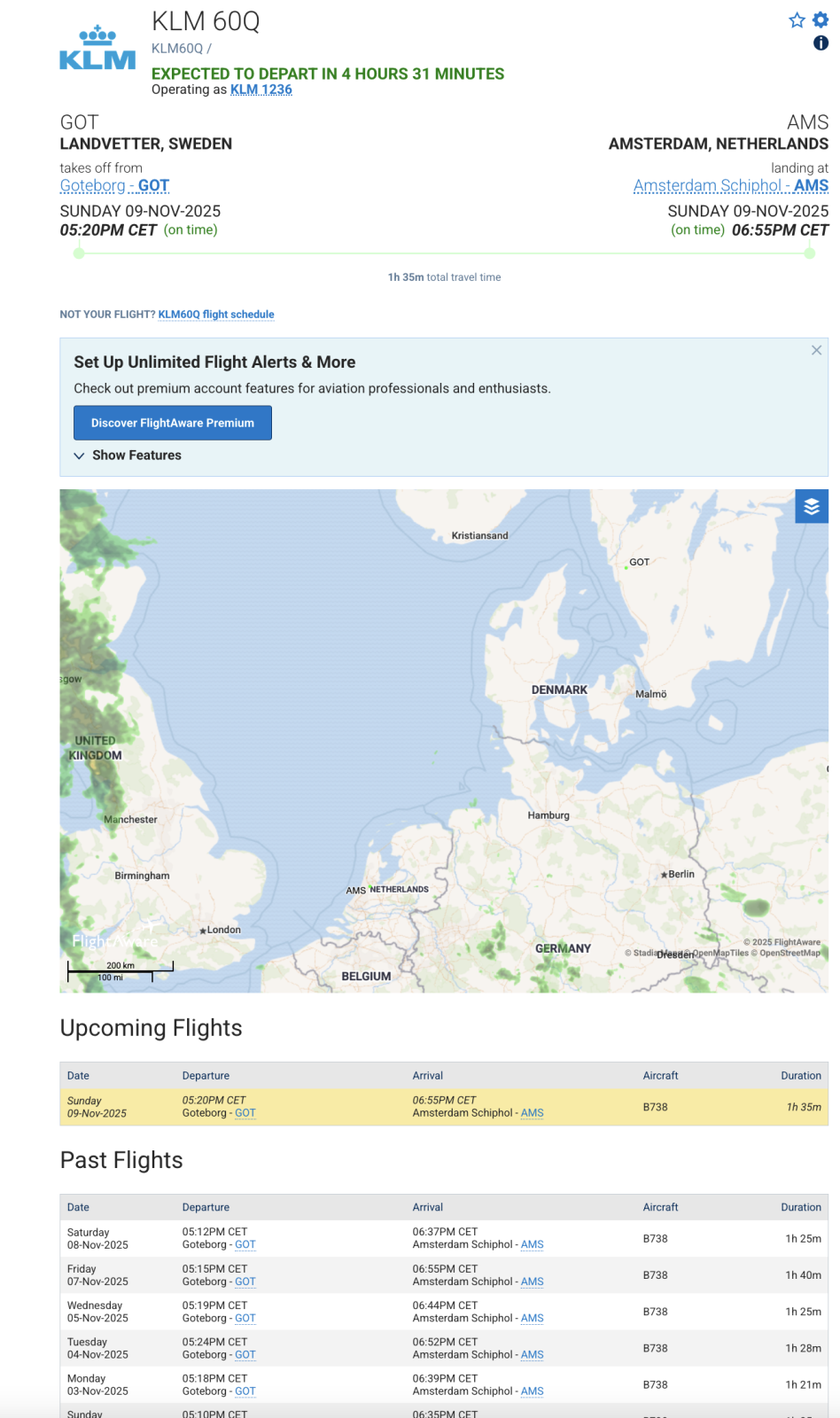Click GOT link in Tuesday 04-Nov row
This screenshot has width=840, height=1418.
pyautogui.click(x=245, y=1355)
